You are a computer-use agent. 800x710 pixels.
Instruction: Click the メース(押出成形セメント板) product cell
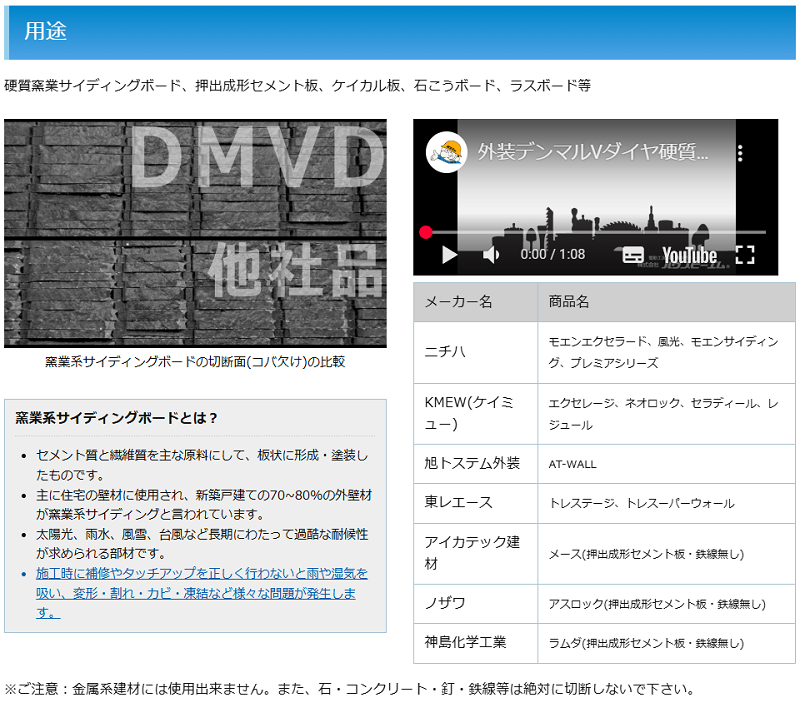[x=666, y=553]
